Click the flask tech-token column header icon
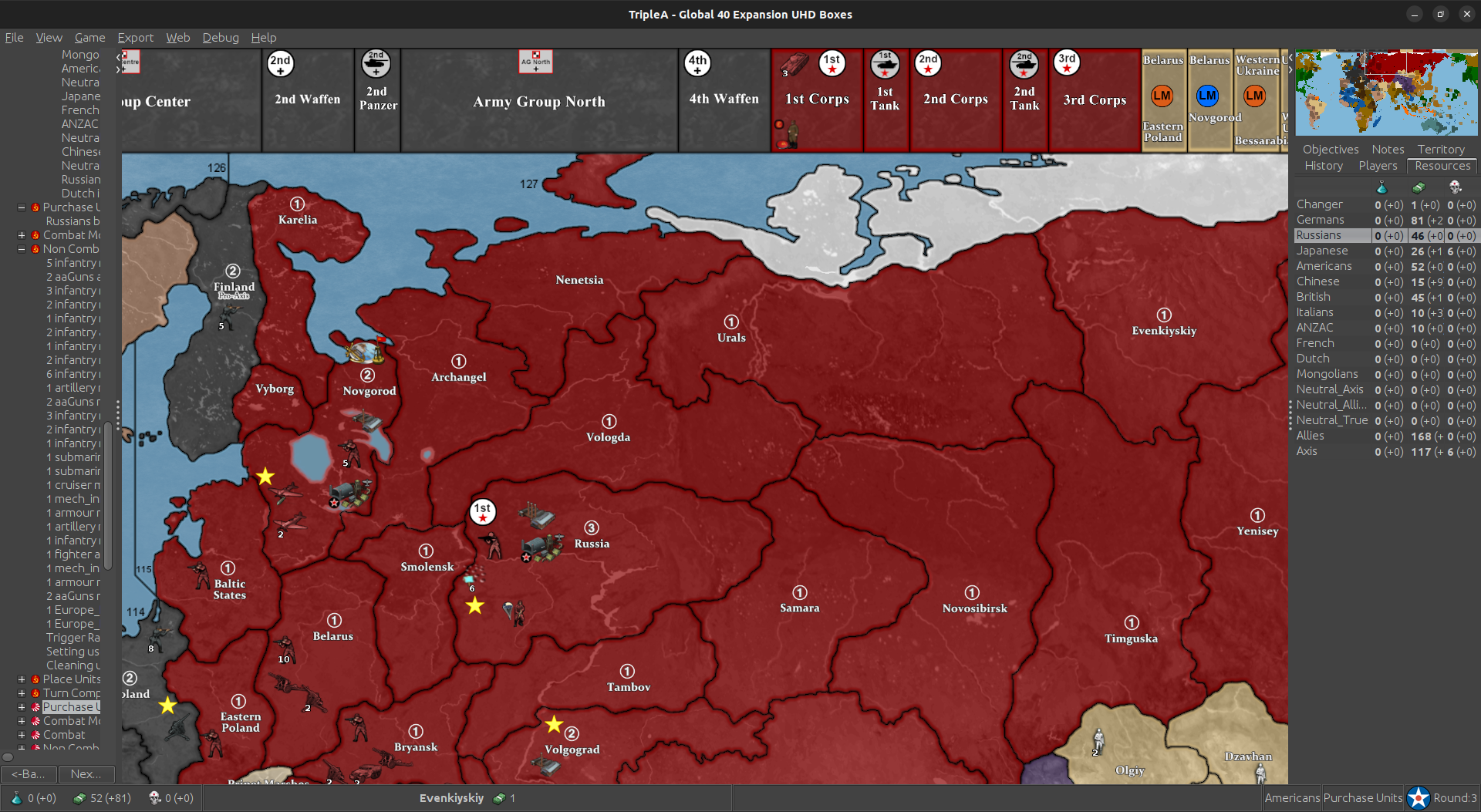The image size is (1481, 812). [1381, 187]
